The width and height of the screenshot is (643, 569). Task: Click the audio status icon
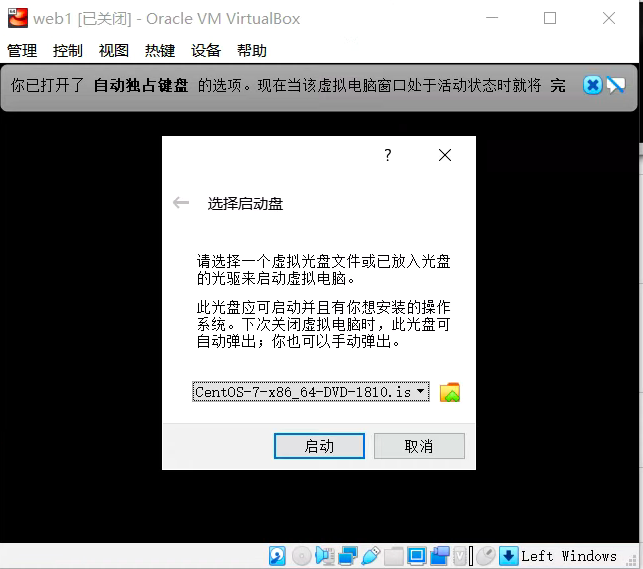point(324,556)
